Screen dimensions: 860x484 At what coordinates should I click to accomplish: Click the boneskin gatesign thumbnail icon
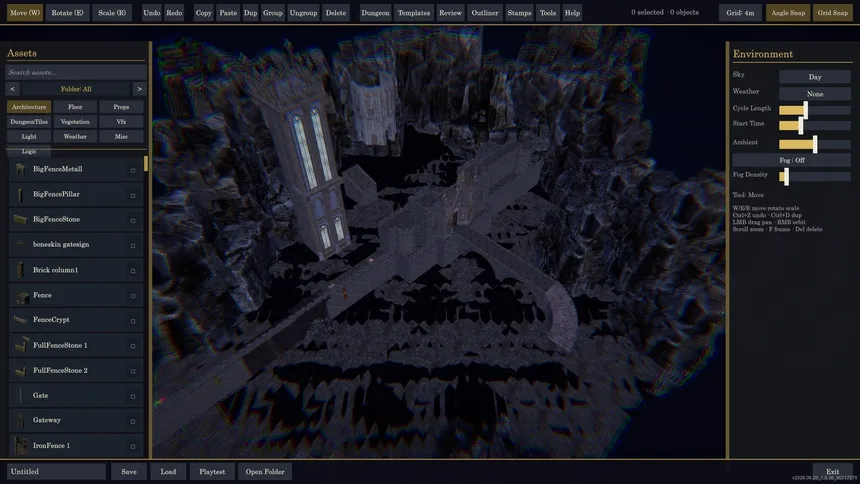(20, 244)
